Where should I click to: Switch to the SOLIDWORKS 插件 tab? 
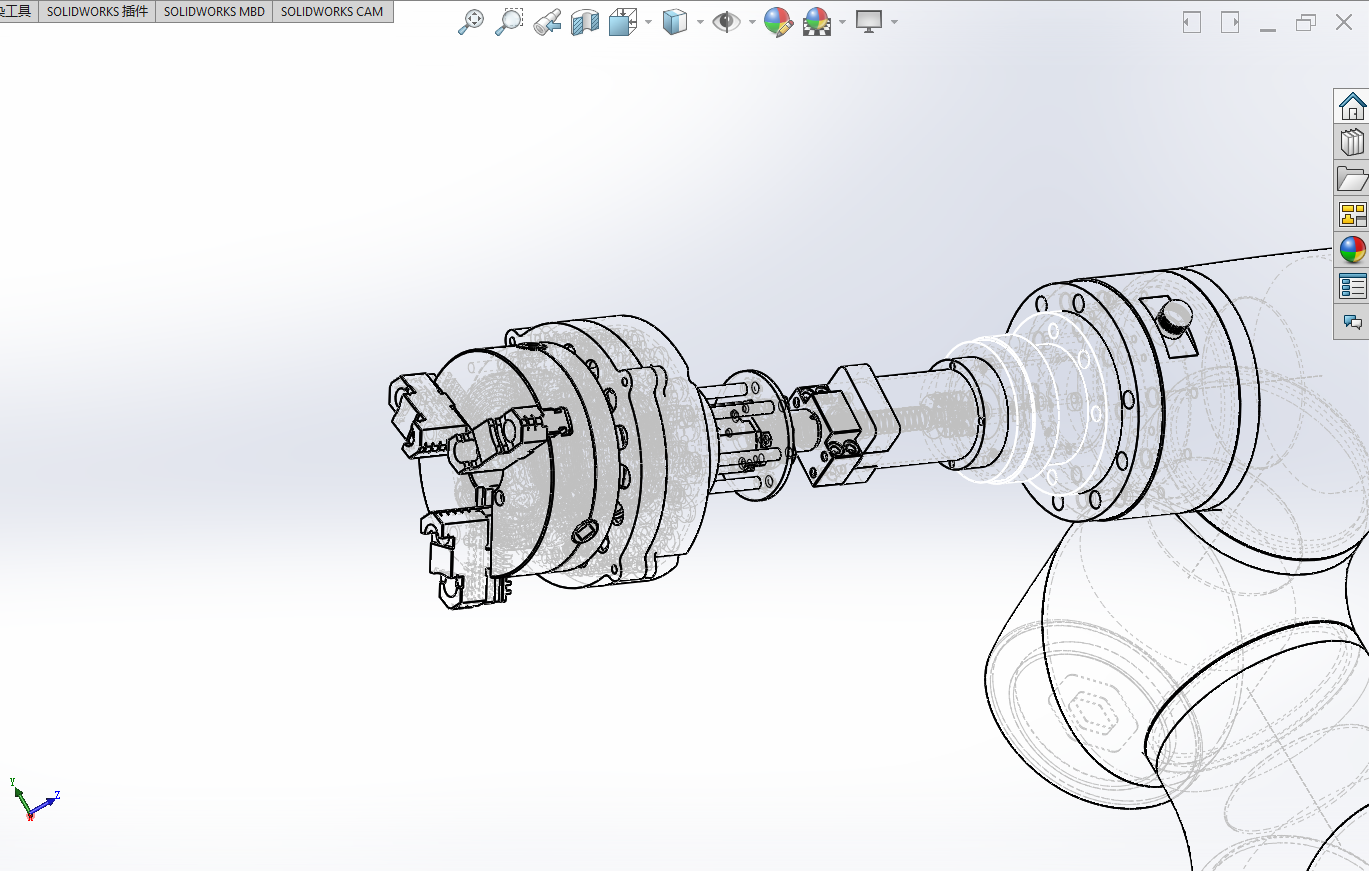[97, 12]
